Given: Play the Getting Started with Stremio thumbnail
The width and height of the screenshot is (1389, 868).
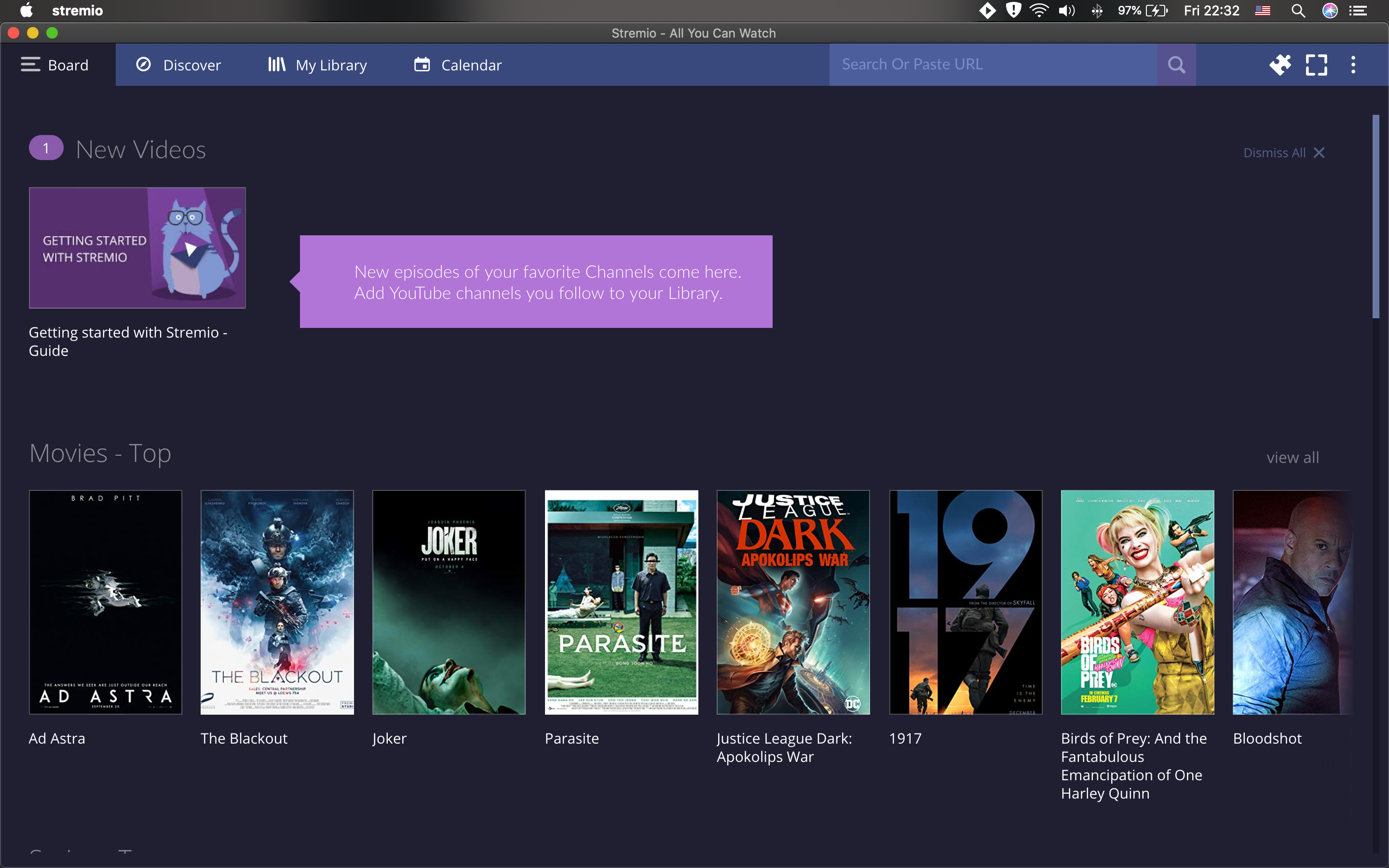Looking at the screenshot, I should click(x=138, y=248).
